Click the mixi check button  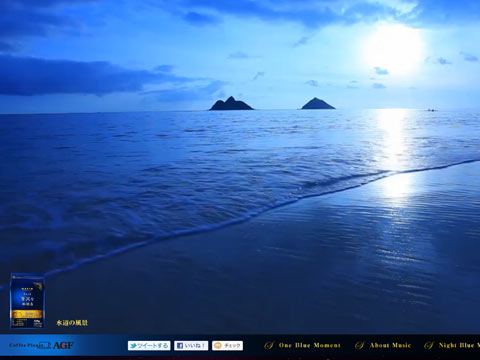coord(227,346)
